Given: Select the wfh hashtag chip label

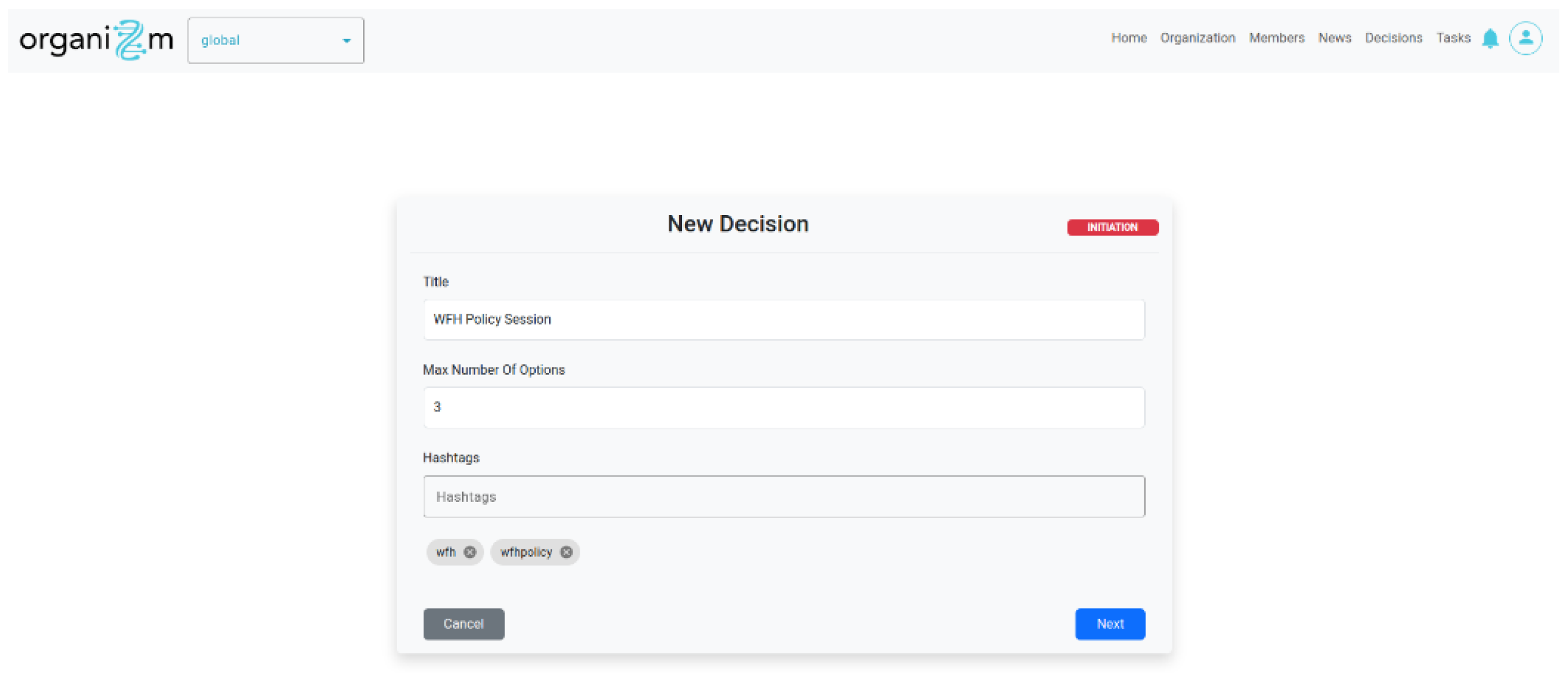Looking at the screenshot, I should coord(446,552).
